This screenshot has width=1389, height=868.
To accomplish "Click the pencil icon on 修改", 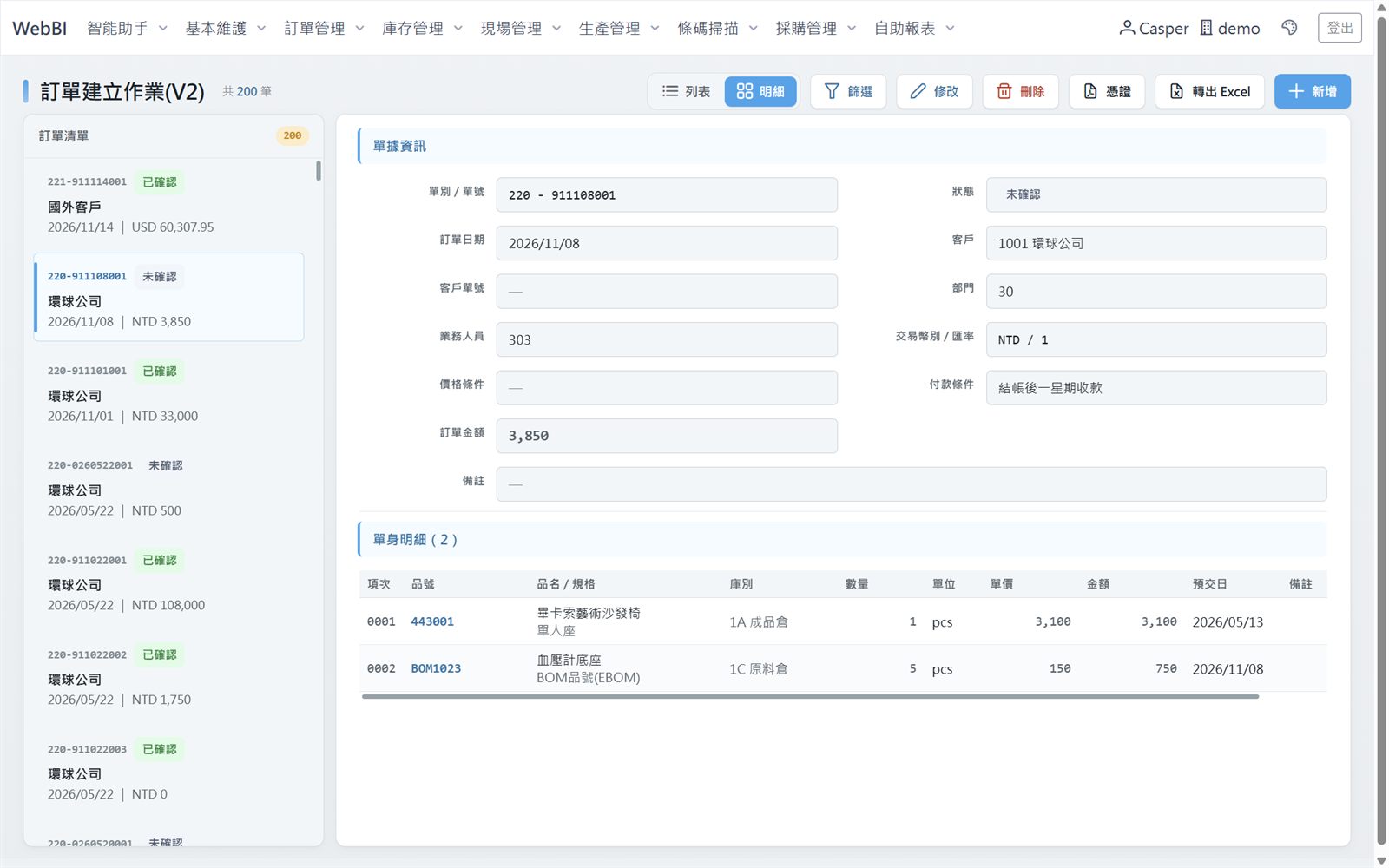I will tap(918, 91).
